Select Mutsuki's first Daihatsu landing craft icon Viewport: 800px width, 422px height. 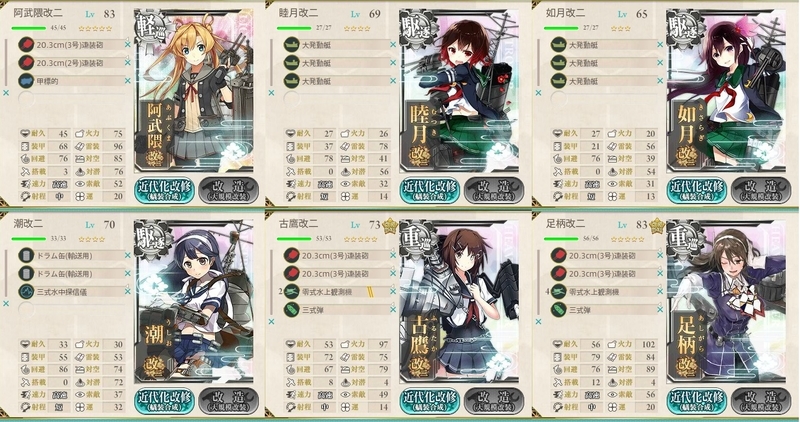click(291, 44)
